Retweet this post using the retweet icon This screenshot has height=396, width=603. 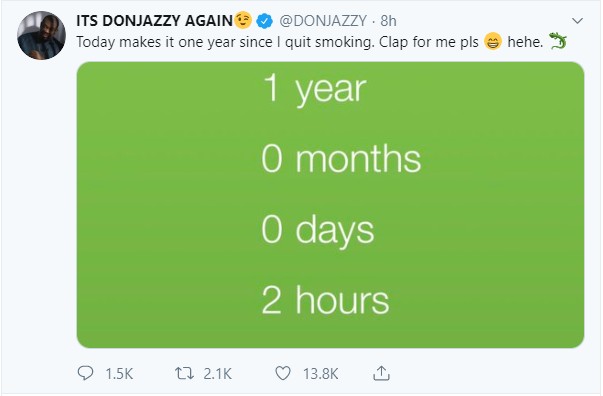pos(184,373)
